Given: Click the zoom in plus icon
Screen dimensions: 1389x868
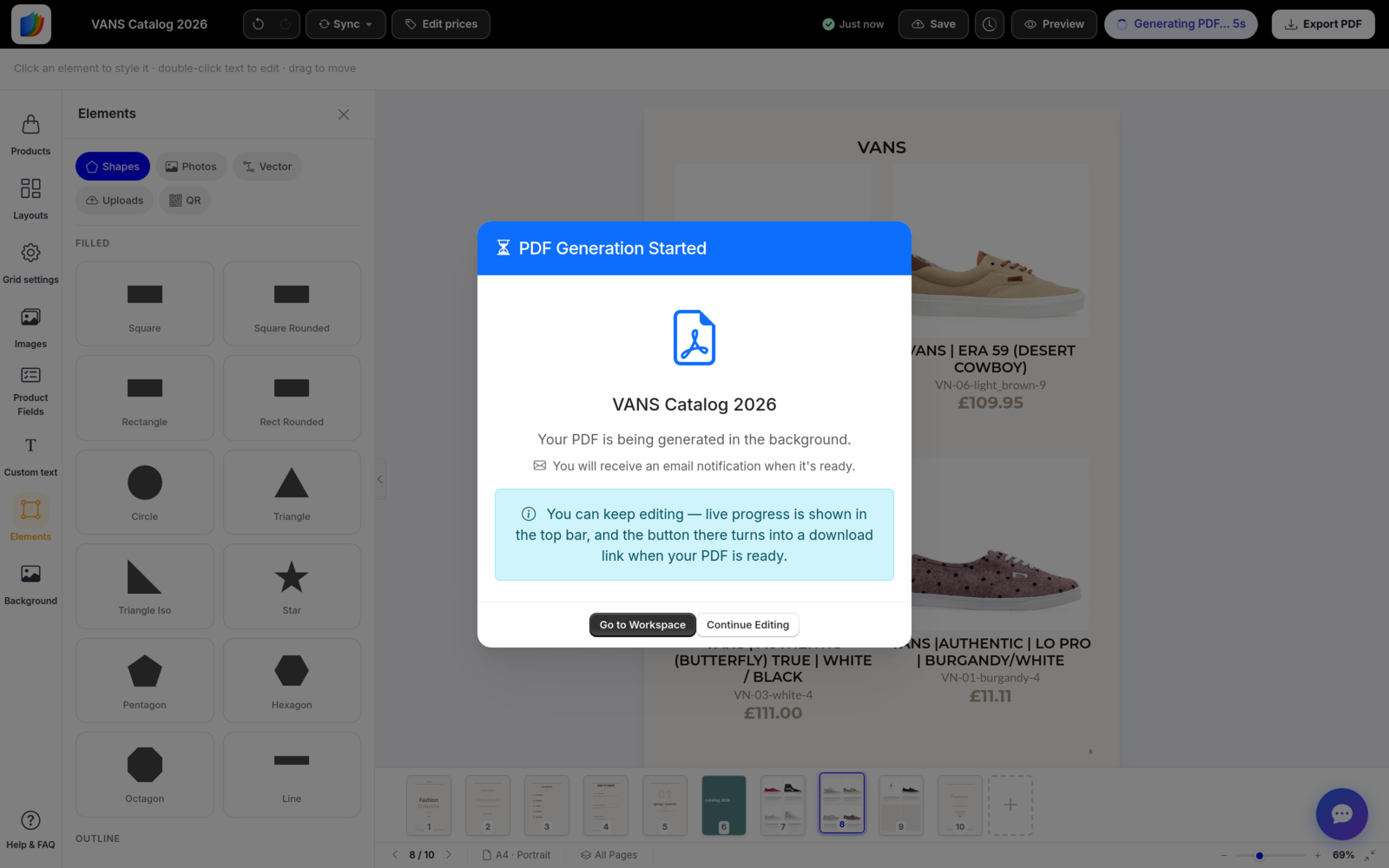Looking at the screenshot, I should 1317,856.
